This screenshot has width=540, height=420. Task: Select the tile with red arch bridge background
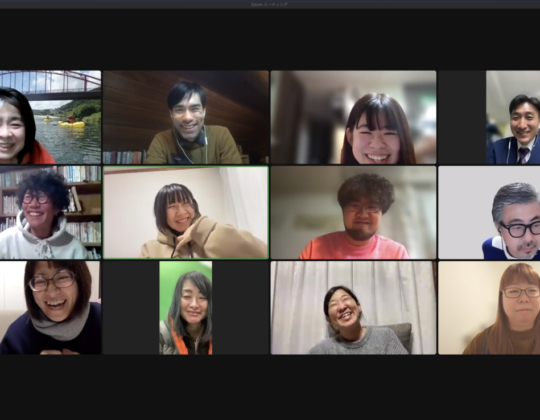50,117
